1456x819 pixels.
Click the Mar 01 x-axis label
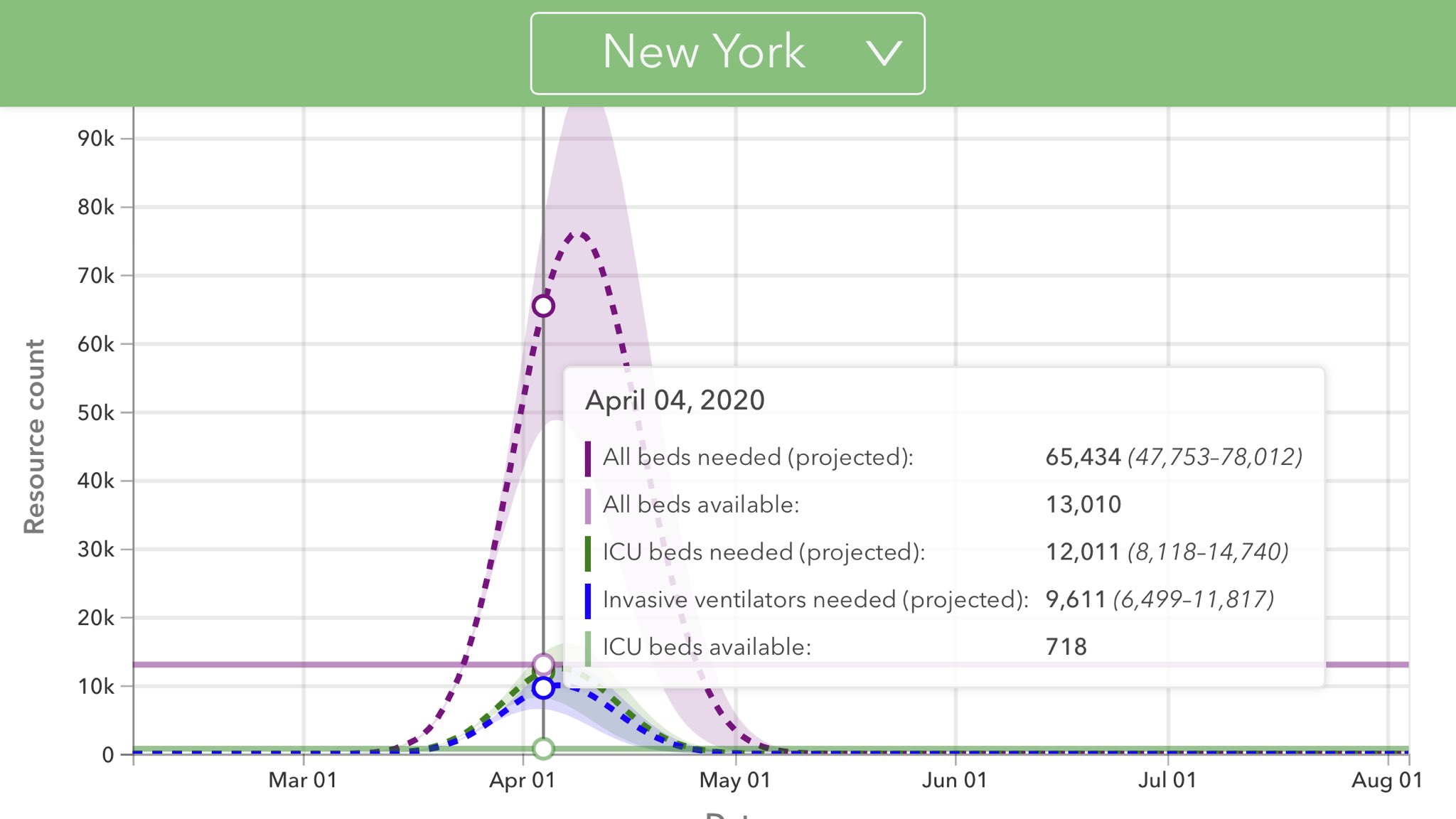pyautogui.click(x=303, y=781)
